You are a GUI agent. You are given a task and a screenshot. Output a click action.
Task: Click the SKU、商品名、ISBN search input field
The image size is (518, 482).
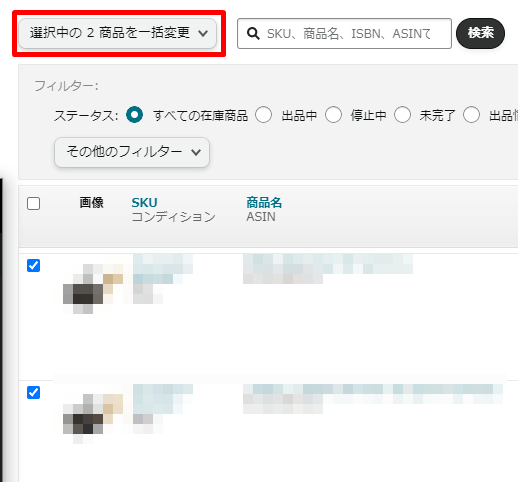click(344, 34)
